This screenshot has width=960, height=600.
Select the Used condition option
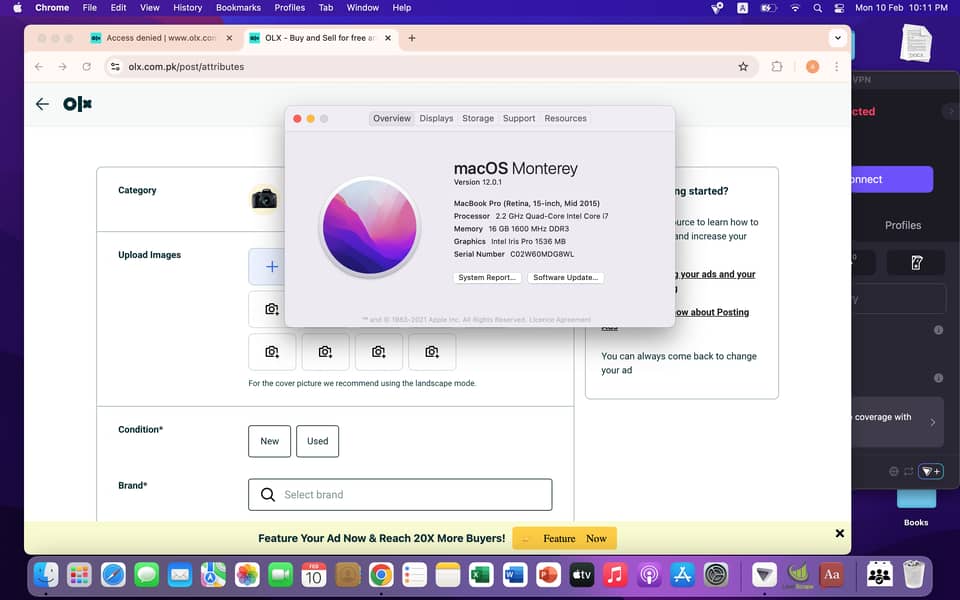pyautogui.click(x=318, y=441)
